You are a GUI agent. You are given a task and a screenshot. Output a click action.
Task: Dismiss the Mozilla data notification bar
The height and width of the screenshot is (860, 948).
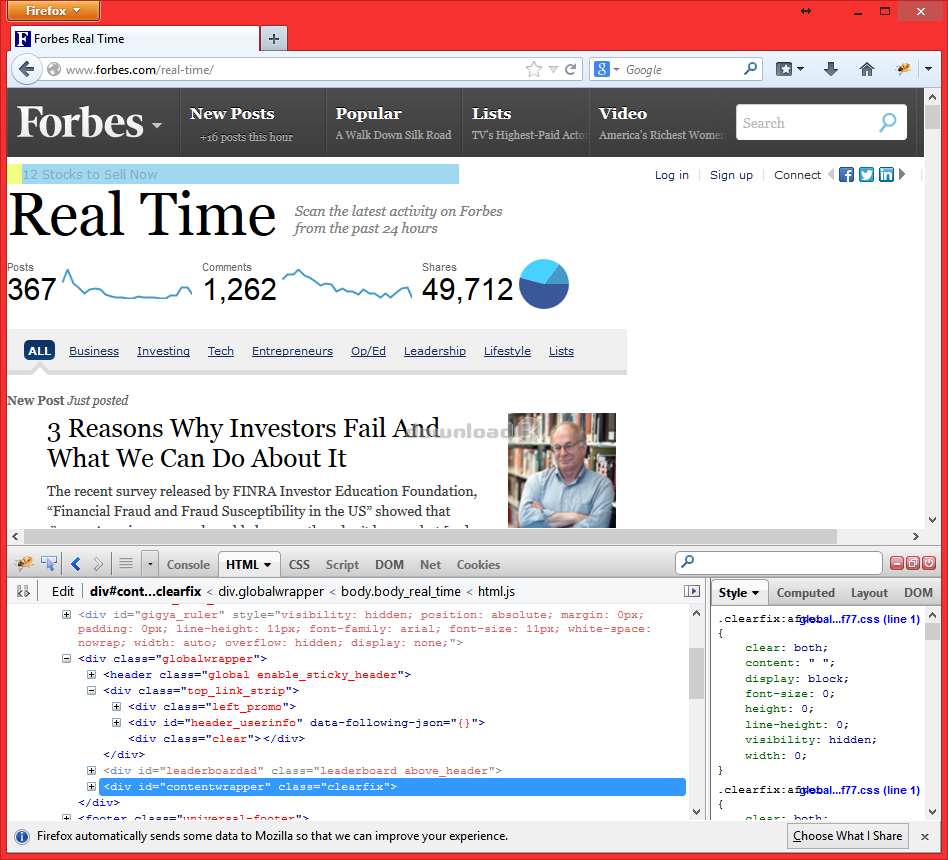pos(924,836)
